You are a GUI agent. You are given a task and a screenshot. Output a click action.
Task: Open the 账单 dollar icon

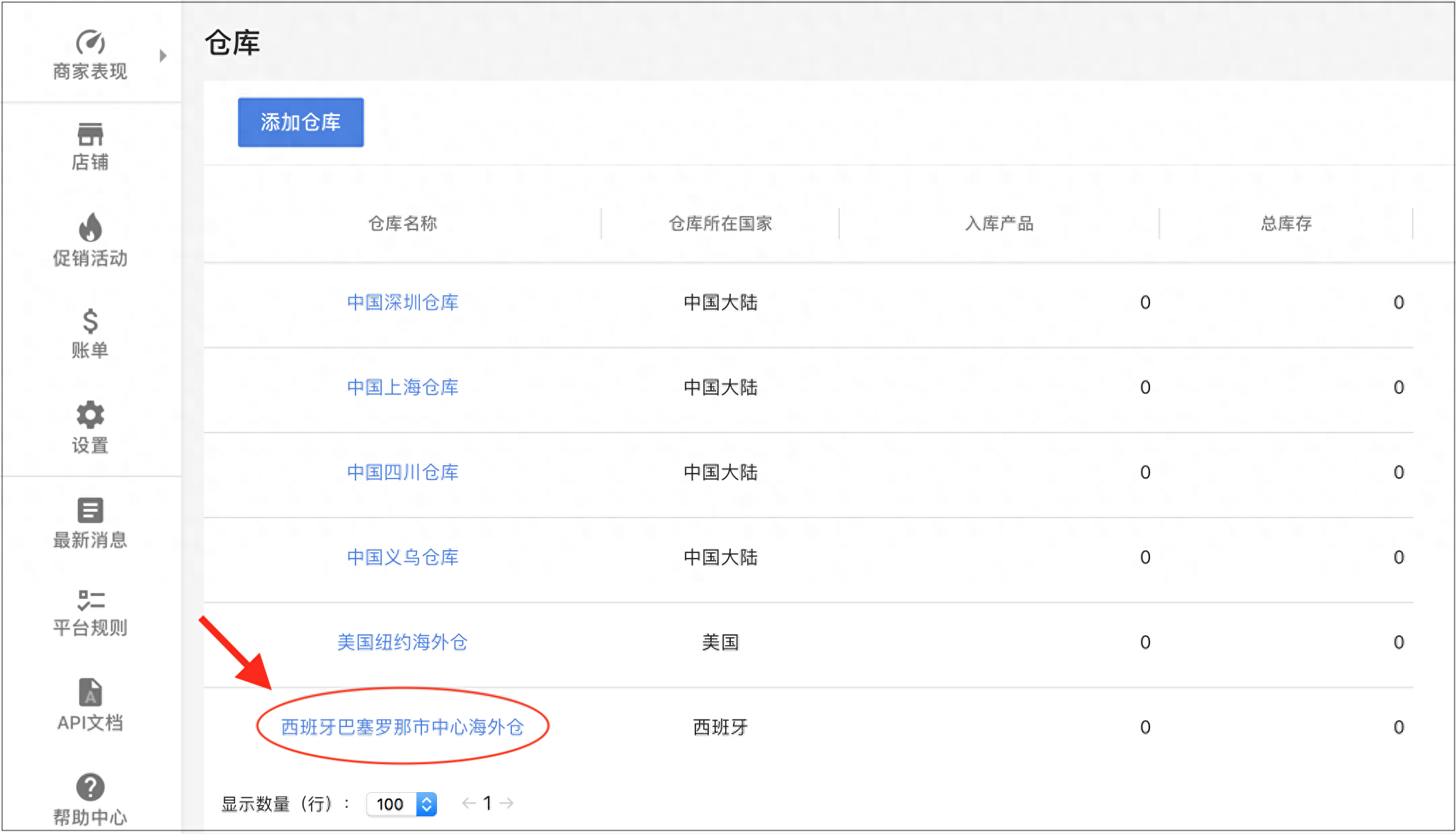[x=90, y=321]
